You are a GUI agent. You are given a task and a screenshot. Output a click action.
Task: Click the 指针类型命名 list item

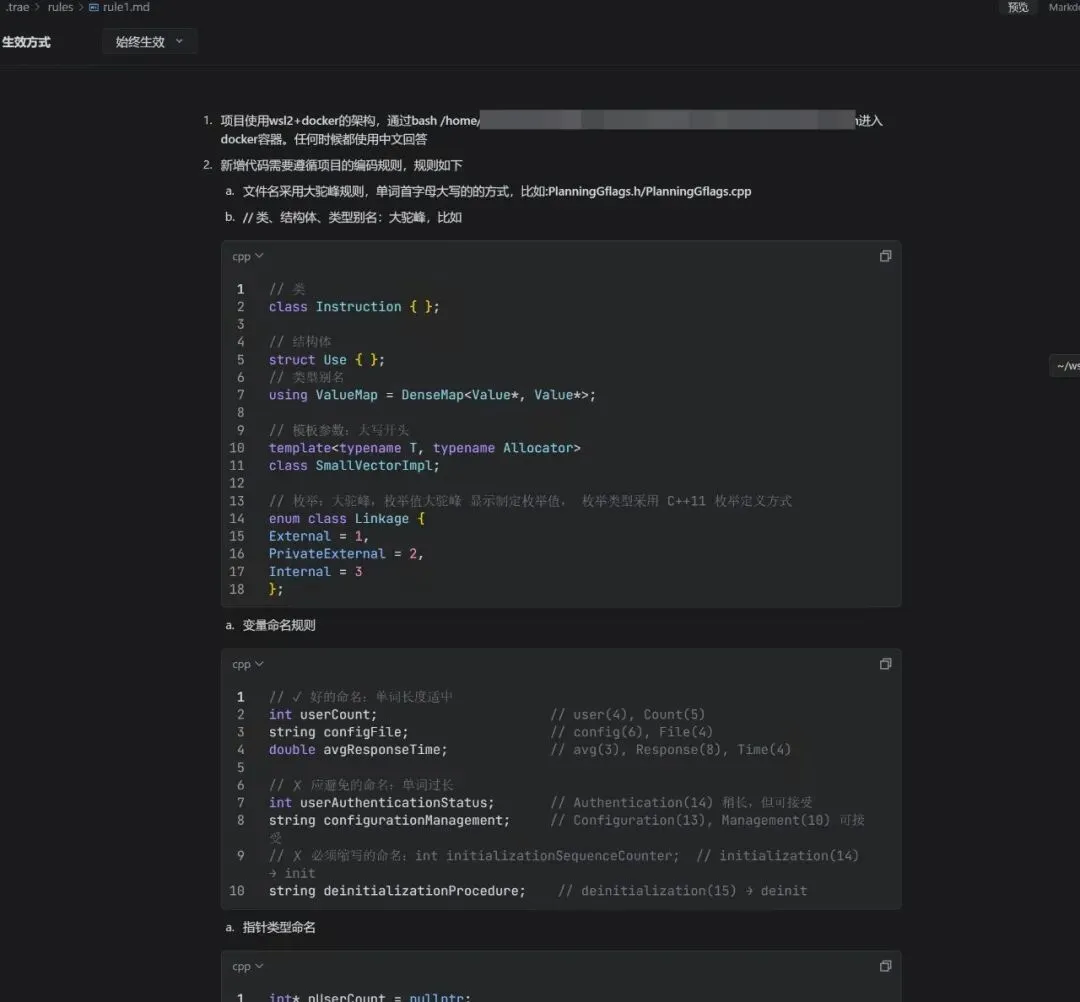pos(279,927)
